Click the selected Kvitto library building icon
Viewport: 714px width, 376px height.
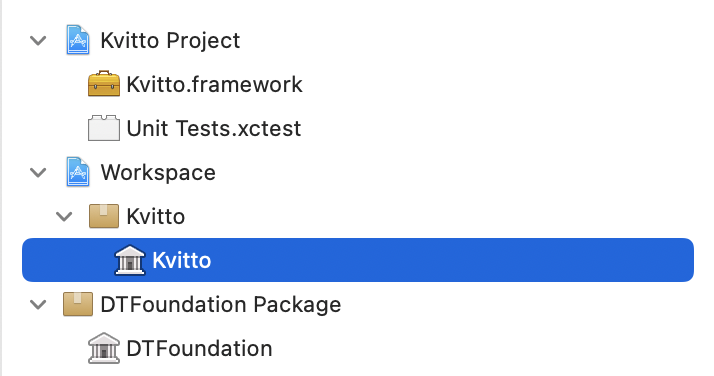(x=130, y=260)
